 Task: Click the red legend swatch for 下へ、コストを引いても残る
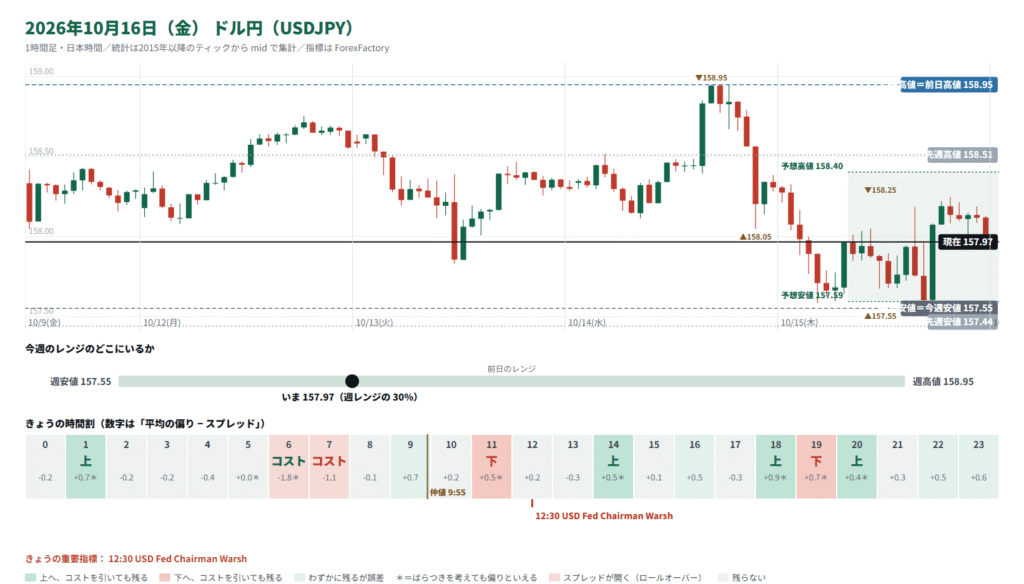click(x=165, y=577)
